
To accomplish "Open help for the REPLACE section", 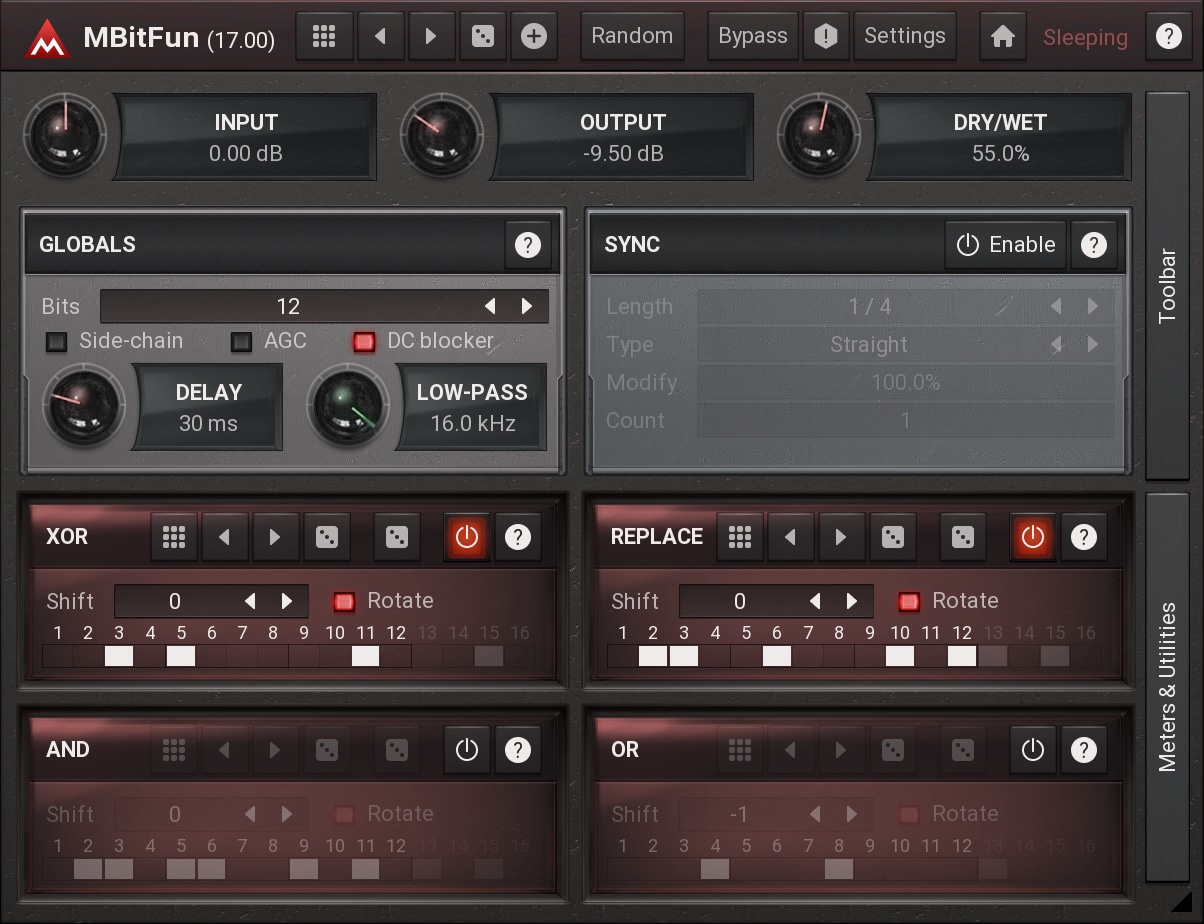I will tap(1083, 537).
